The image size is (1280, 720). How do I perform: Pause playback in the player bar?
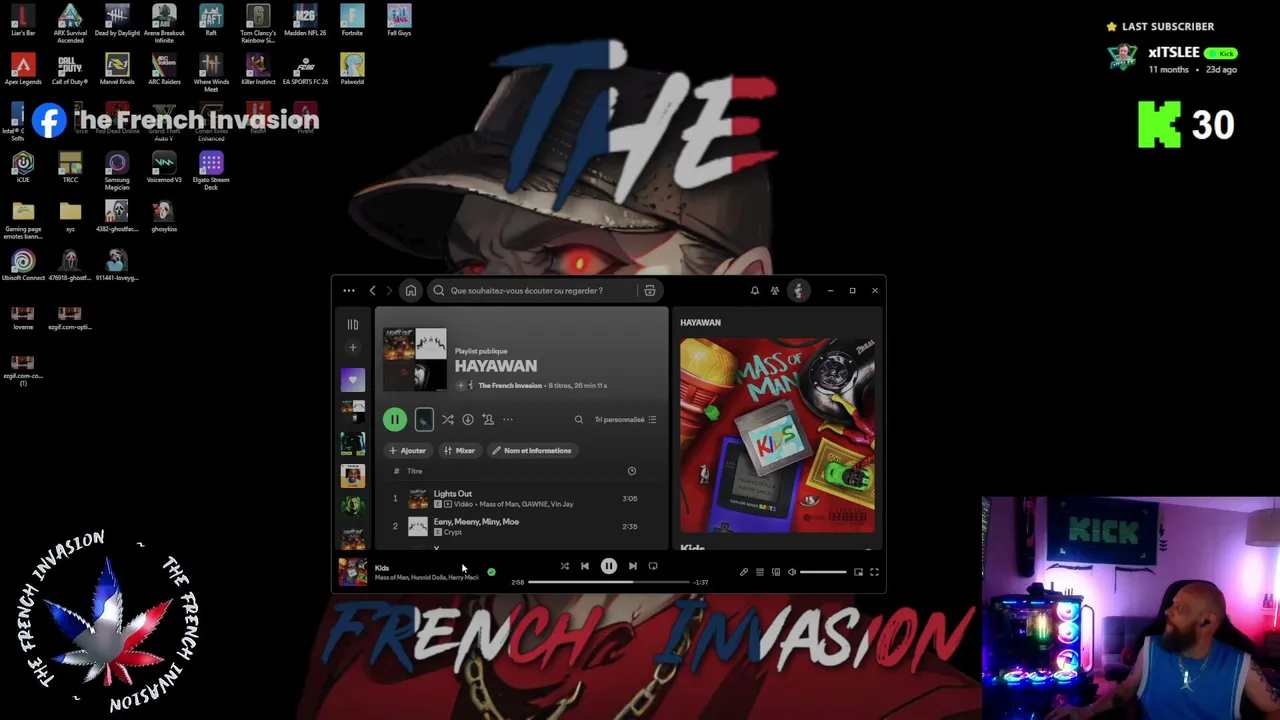608,566
